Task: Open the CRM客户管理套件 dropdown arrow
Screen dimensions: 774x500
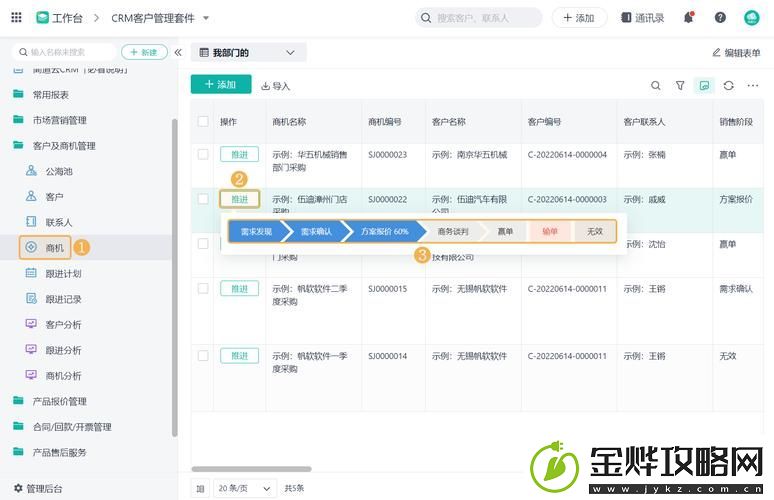Action: coord(206,18)
